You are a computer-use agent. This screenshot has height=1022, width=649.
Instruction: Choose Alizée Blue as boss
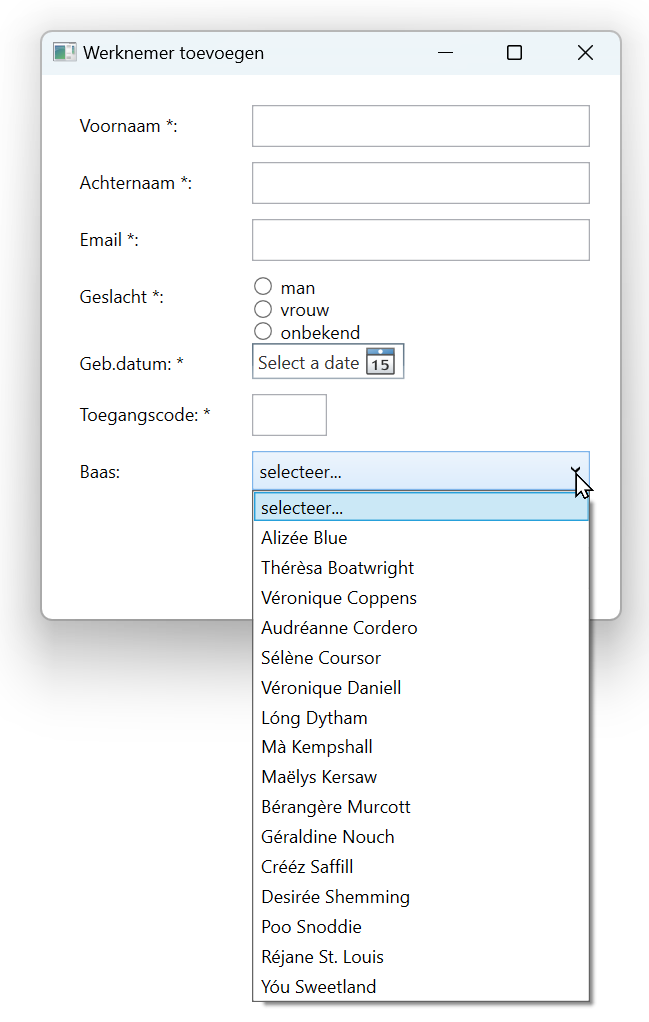tap(304, 538)
